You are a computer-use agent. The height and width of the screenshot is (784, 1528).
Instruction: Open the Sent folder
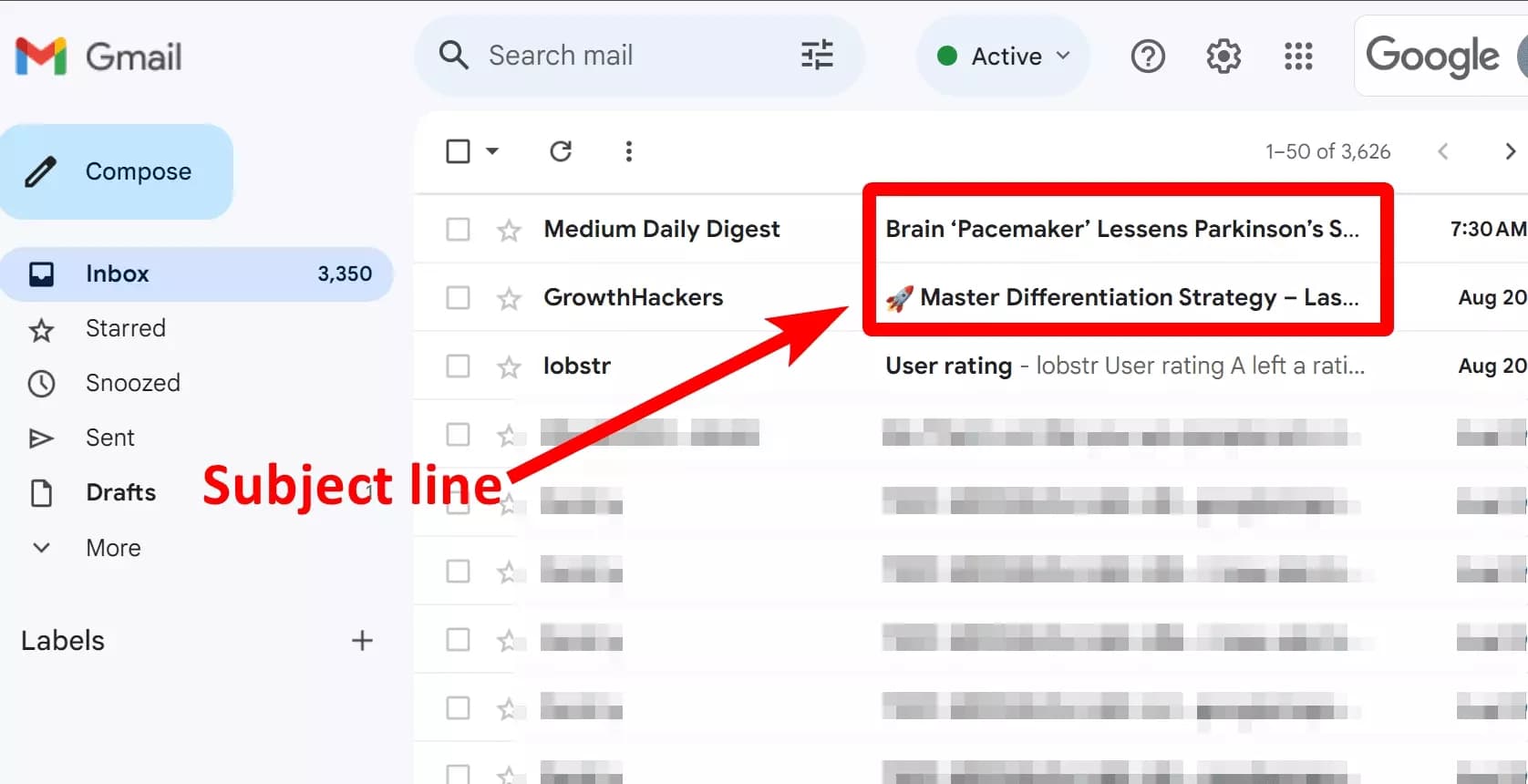(x=109, y=438)
